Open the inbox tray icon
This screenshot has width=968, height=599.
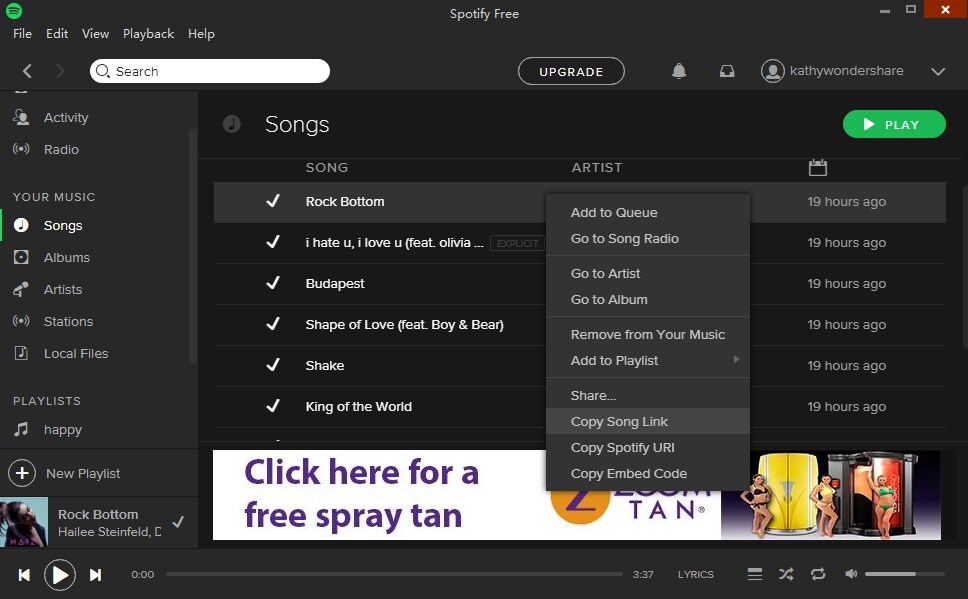727,71
